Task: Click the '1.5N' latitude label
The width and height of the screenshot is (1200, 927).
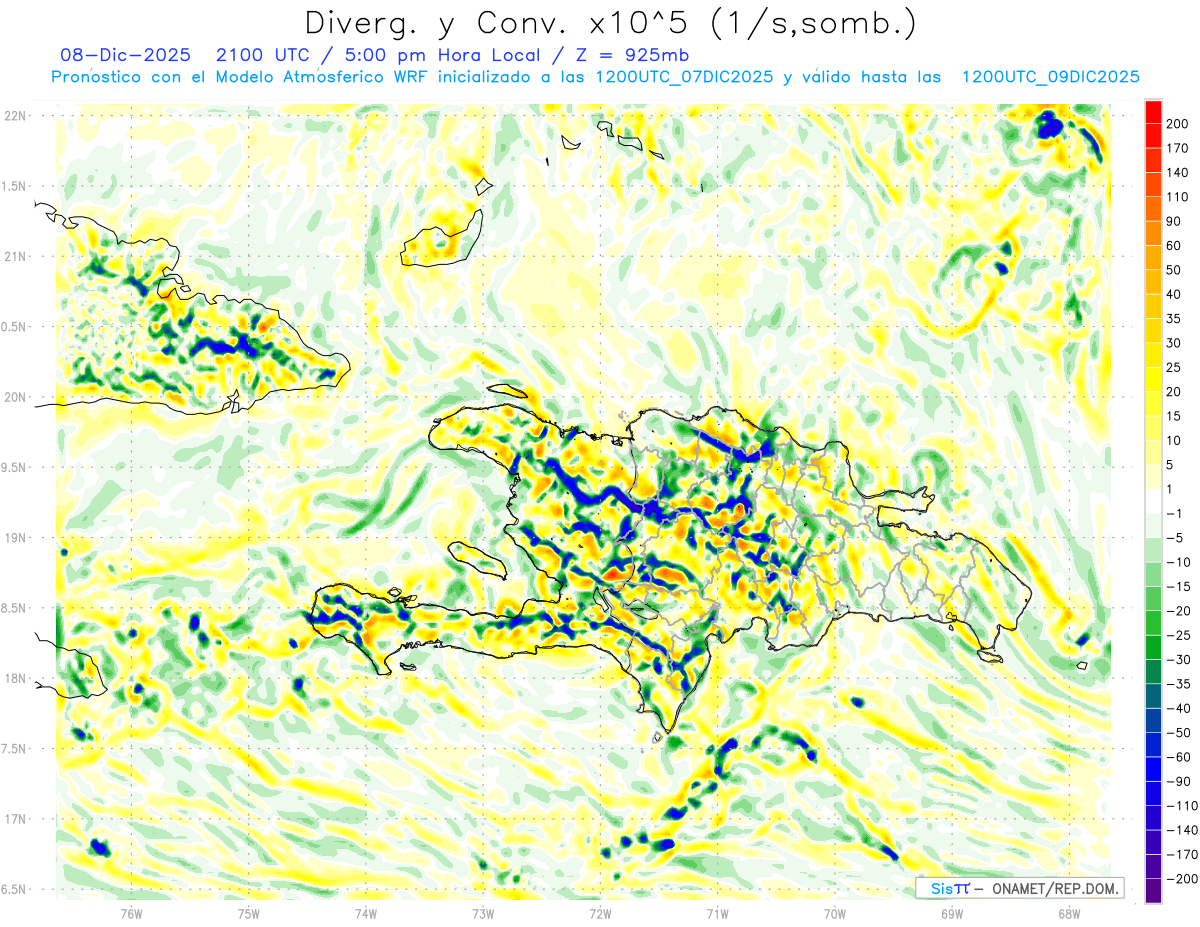Action: [16, 186]
